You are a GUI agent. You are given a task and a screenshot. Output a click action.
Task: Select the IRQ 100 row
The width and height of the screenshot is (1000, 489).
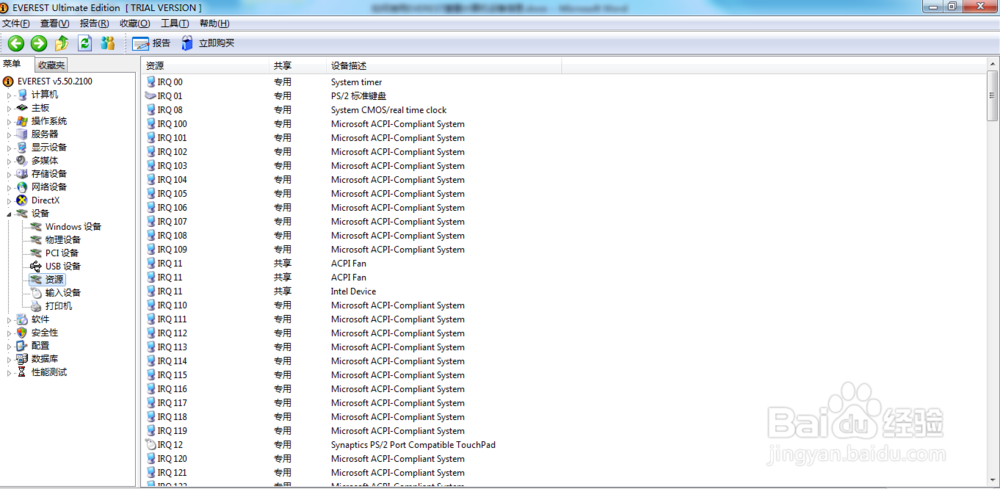point(564,124)
